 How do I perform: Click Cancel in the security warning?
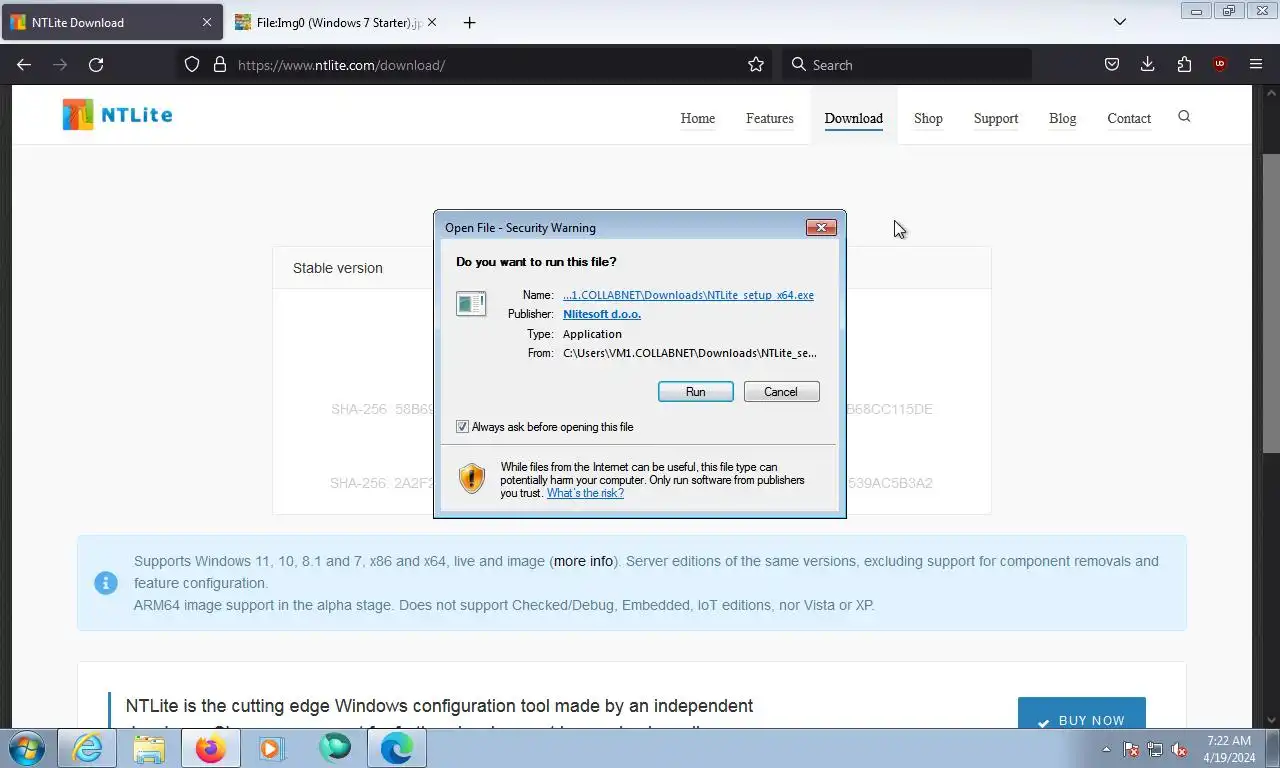click(x=782, y=392)
